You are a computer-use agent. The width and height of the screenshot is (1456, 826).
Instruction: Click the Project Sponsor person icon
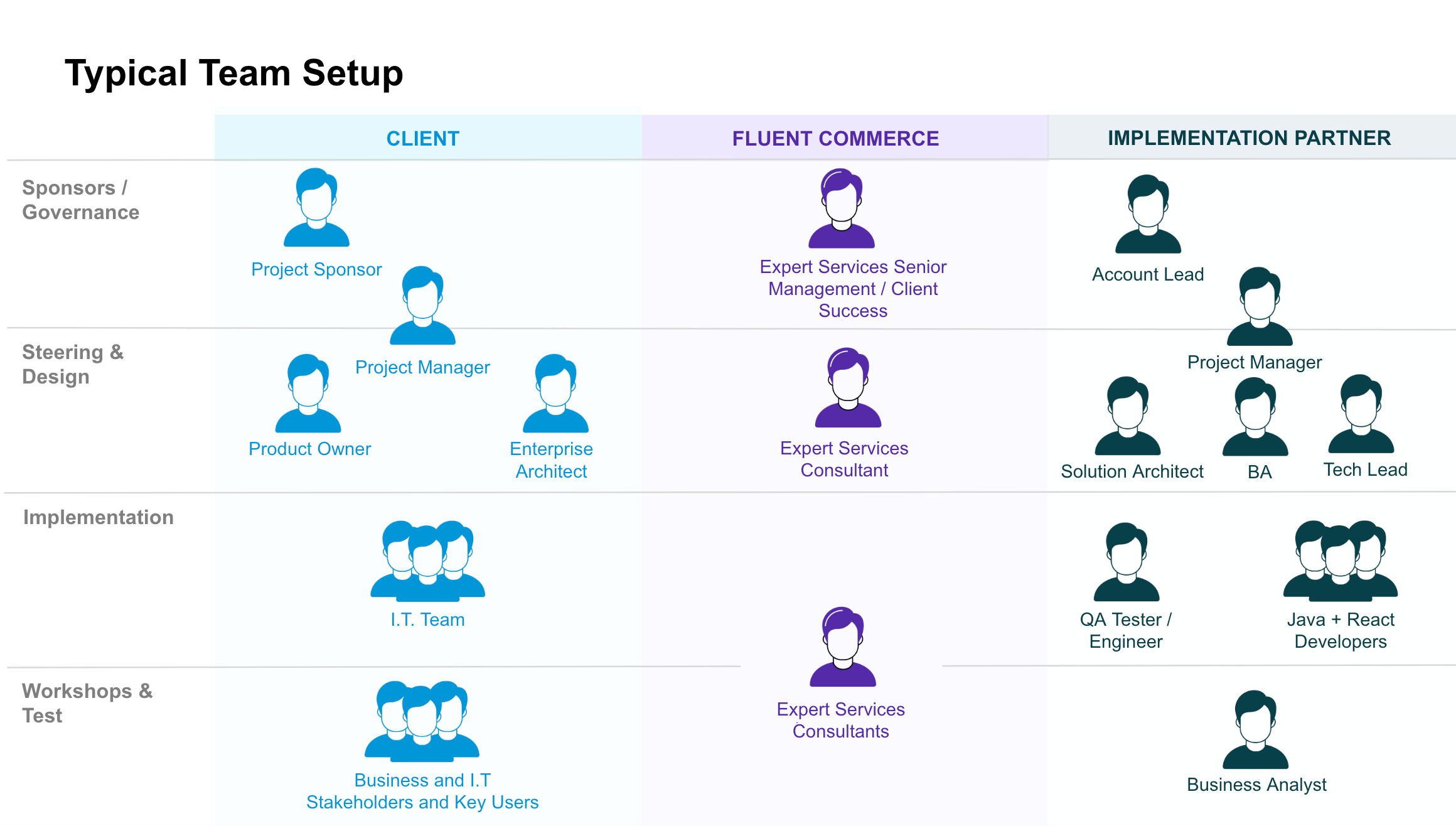click(x=316, y=208)
